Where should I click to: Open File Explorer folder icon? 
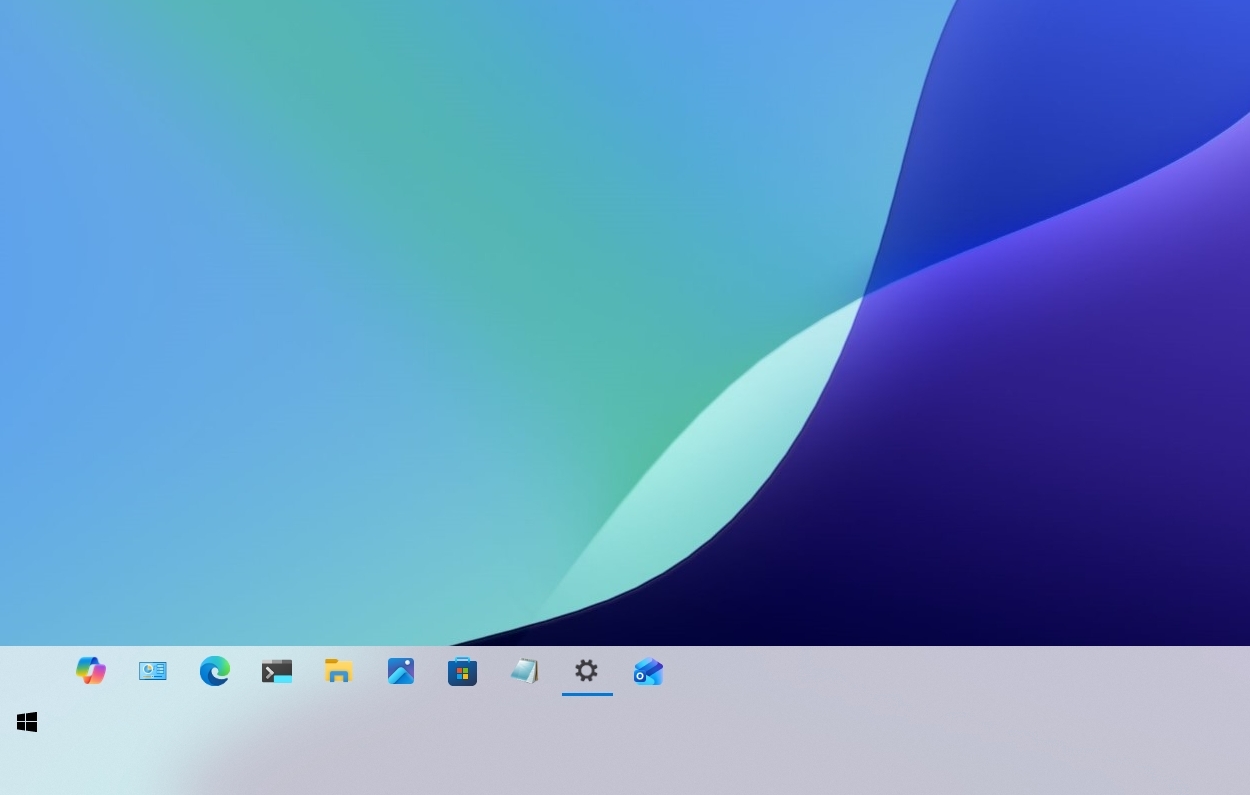(339, 670)
